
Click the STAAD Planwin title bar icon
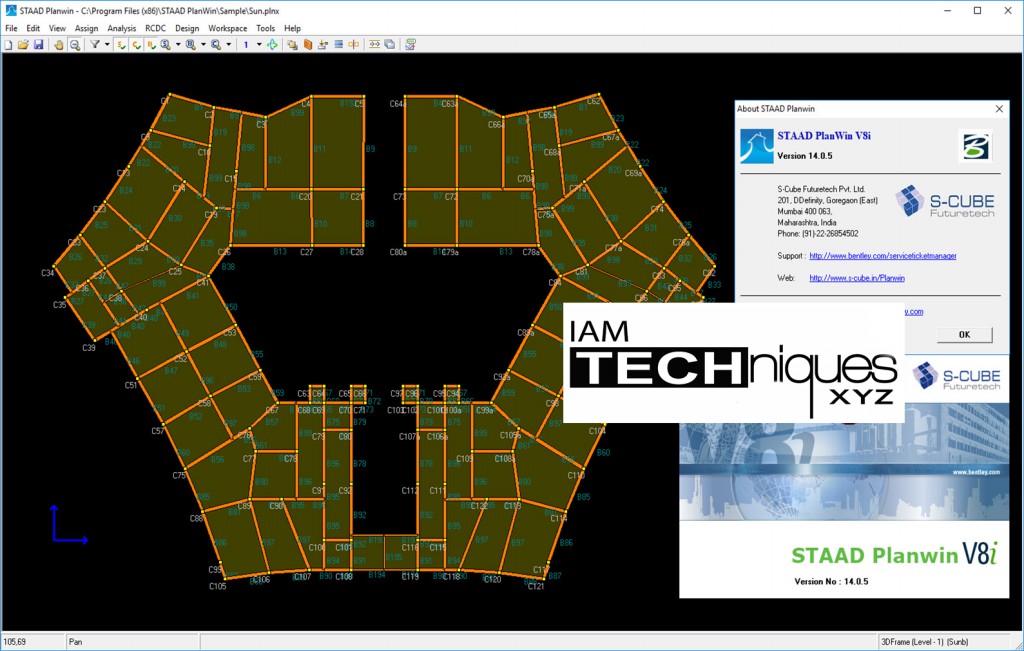(x=10, y=10)
